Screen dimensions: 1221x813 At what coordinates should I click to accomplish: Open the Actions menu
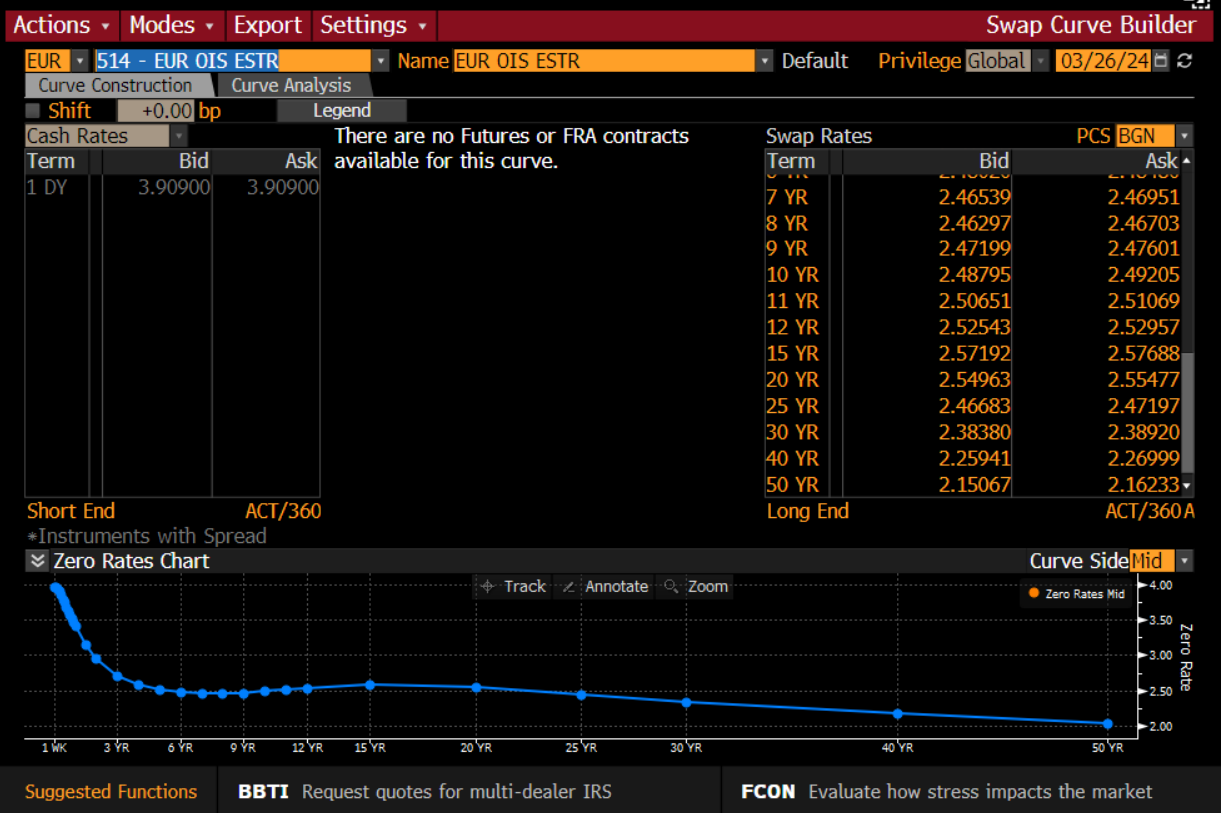[61, 25]
